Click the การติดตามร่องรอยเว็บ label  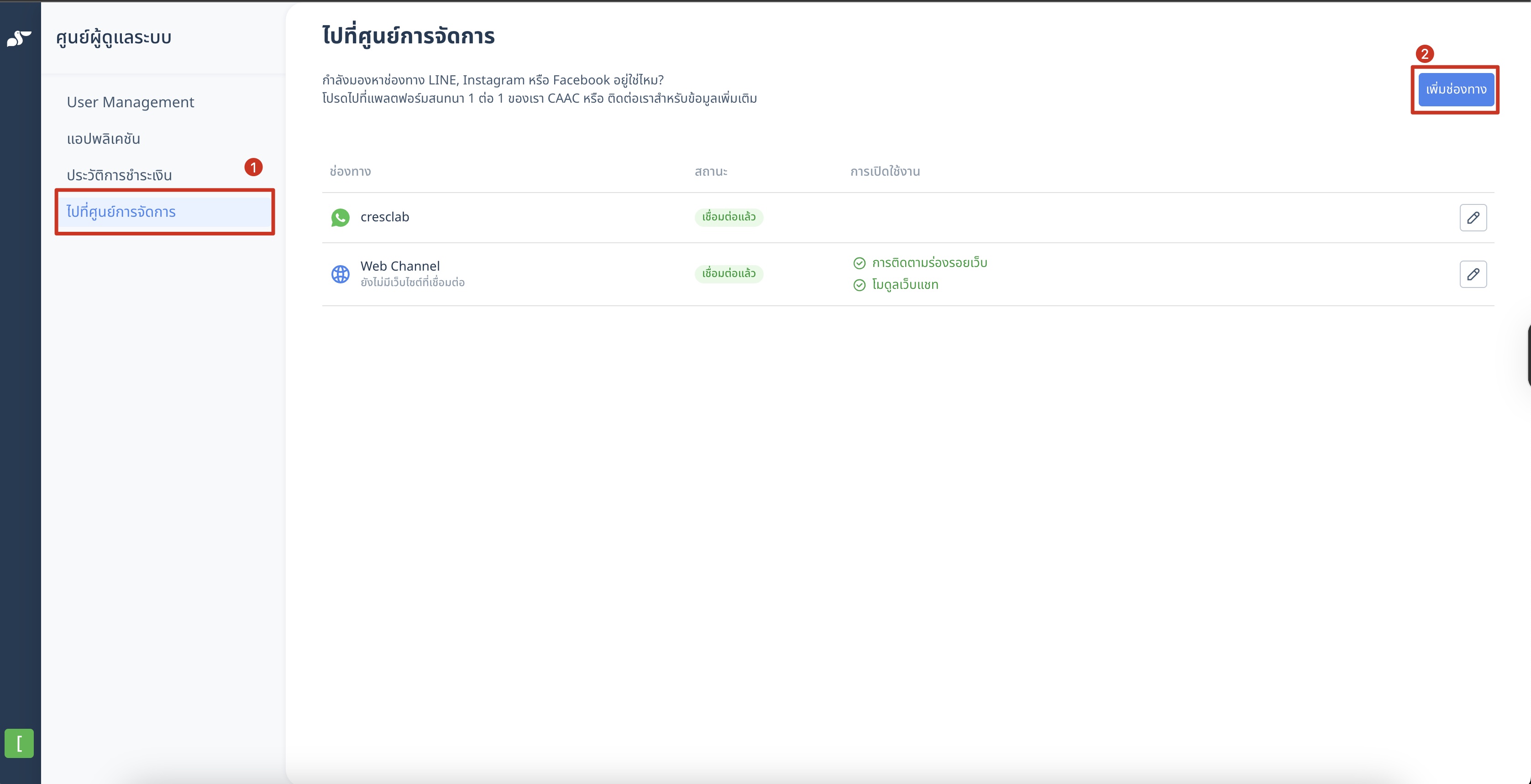pos(929,263)
